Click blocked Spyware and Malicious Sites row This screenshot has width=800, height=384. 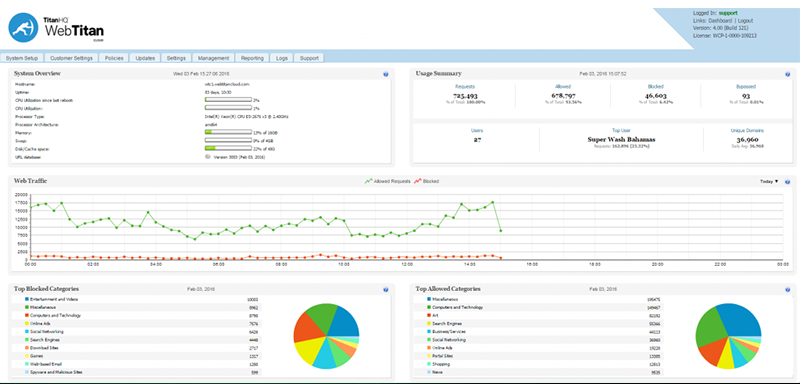click(137, 372)
